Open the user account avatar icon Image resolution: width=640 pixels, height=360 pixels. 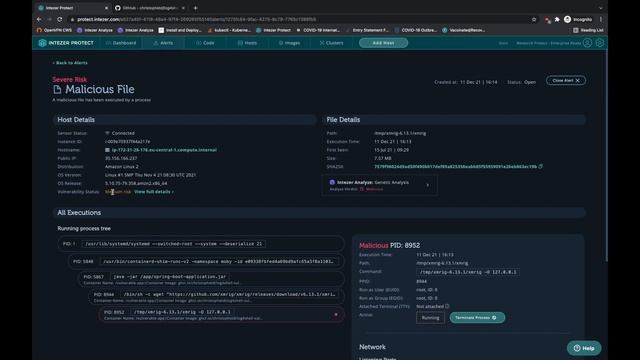click(x=587, y=43)
